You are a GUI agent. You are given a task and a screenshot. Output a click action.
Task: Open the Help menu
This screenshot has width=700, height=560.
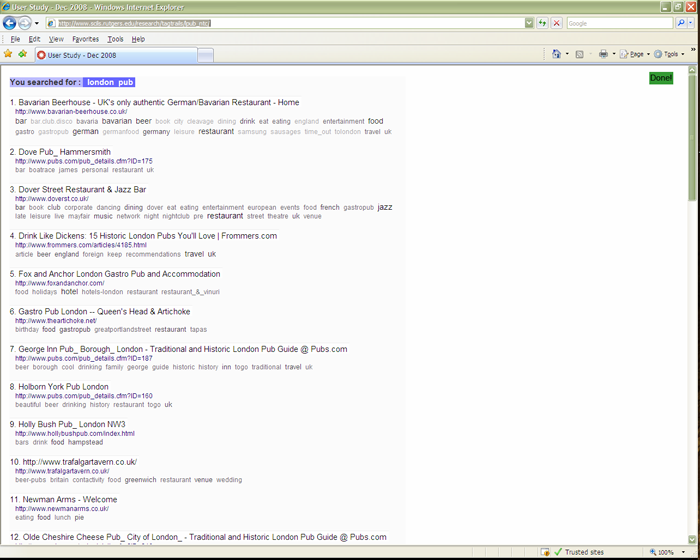[x=138, y=39]
